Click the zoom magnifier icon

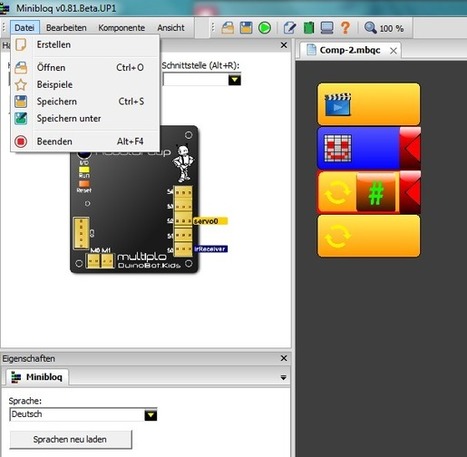pyautogui.click(x=370, y=28)
